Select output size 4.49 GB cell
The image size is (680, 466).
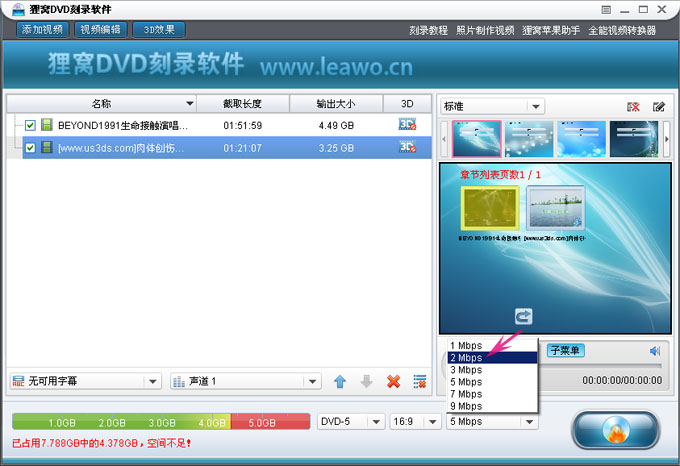click(x=336, y=125)
